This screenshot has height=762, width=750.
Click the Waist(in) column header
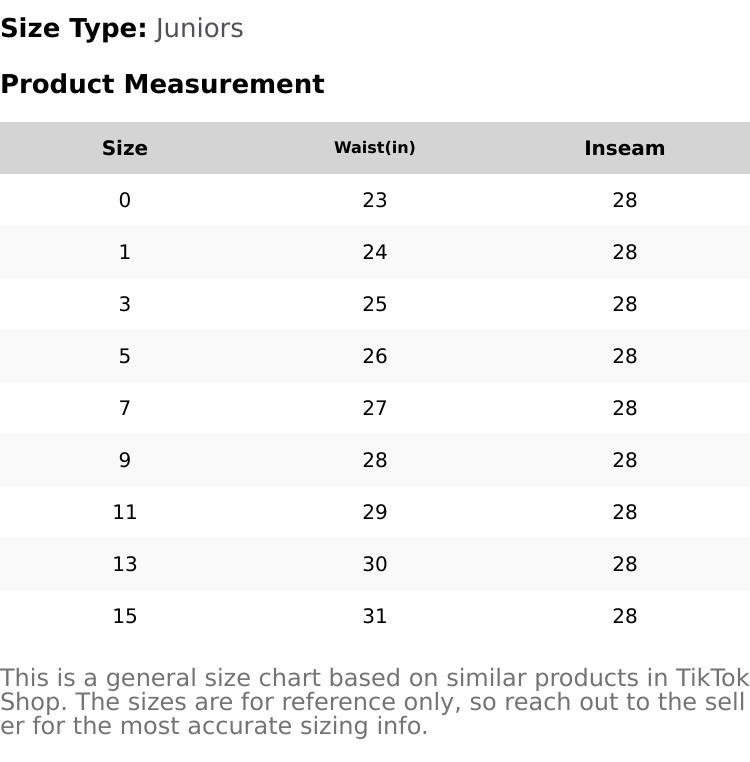tap(375, 148)
